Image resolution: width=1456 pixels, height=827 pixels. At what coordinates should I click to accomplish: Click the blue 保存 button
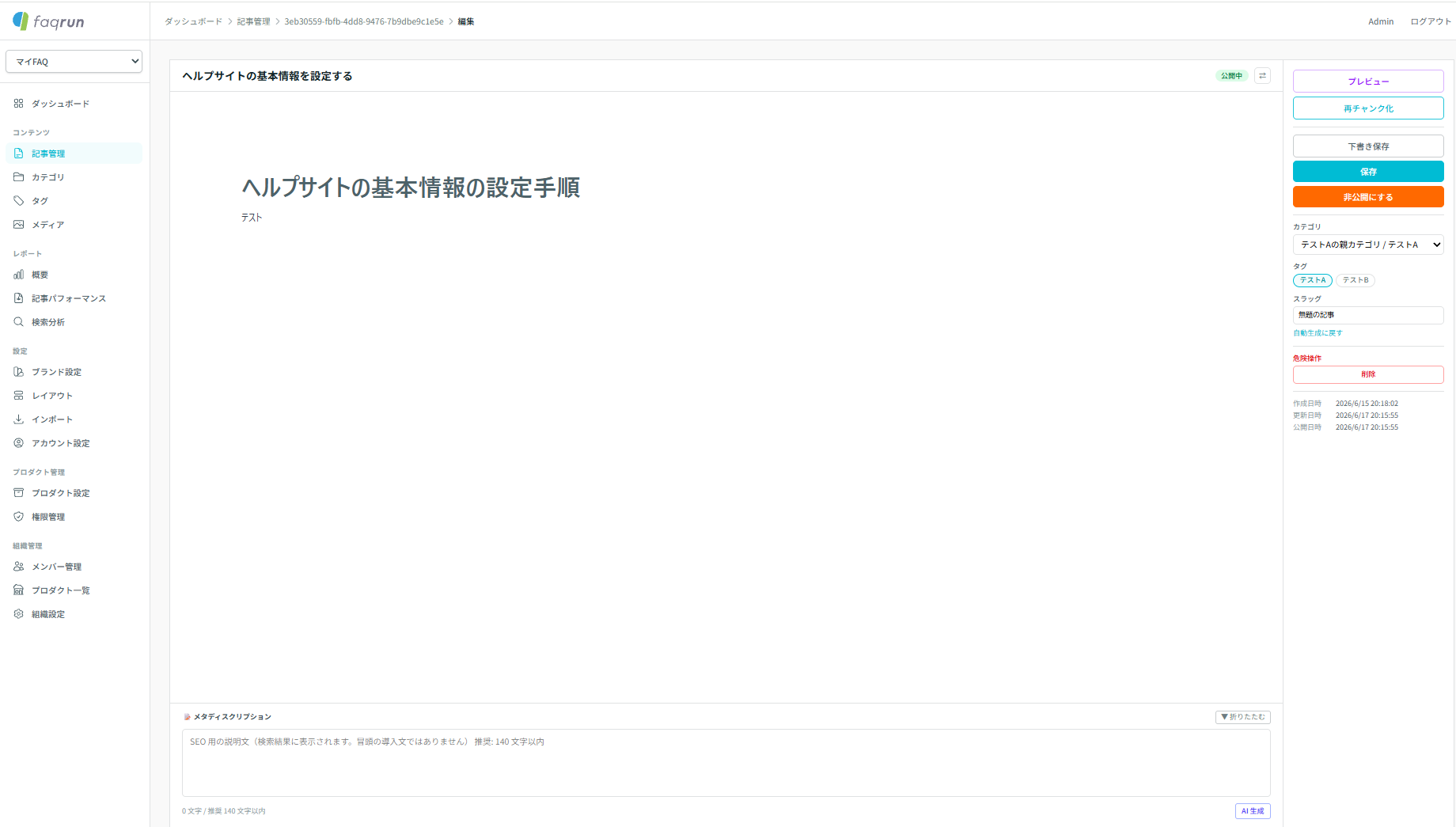click(x=1368, y=172)
